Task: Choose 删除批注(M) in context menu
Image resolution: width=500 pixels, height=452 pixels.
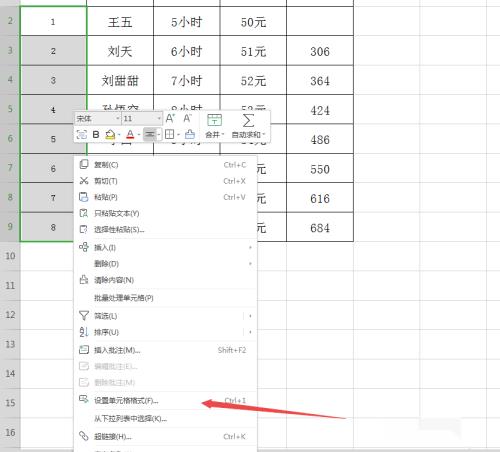Action: coord(165,382)
